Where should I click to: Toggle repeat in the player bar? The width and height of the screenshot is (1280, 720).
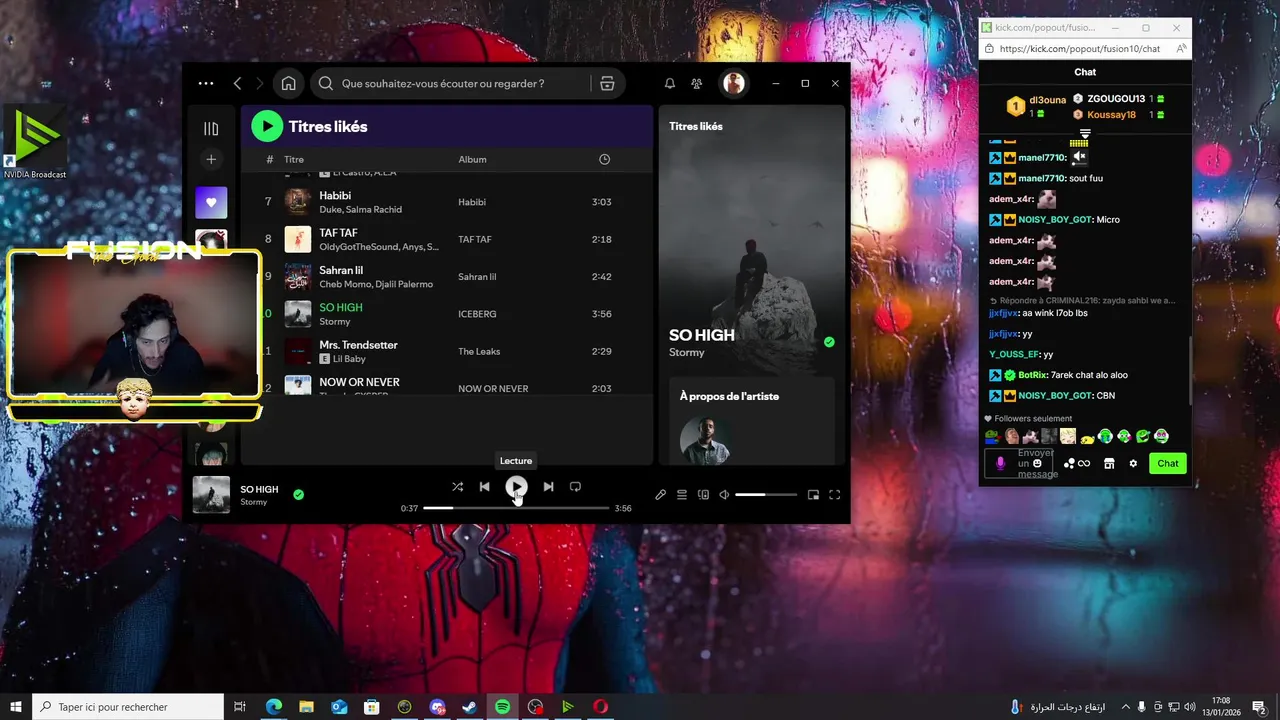coord(575,487)
